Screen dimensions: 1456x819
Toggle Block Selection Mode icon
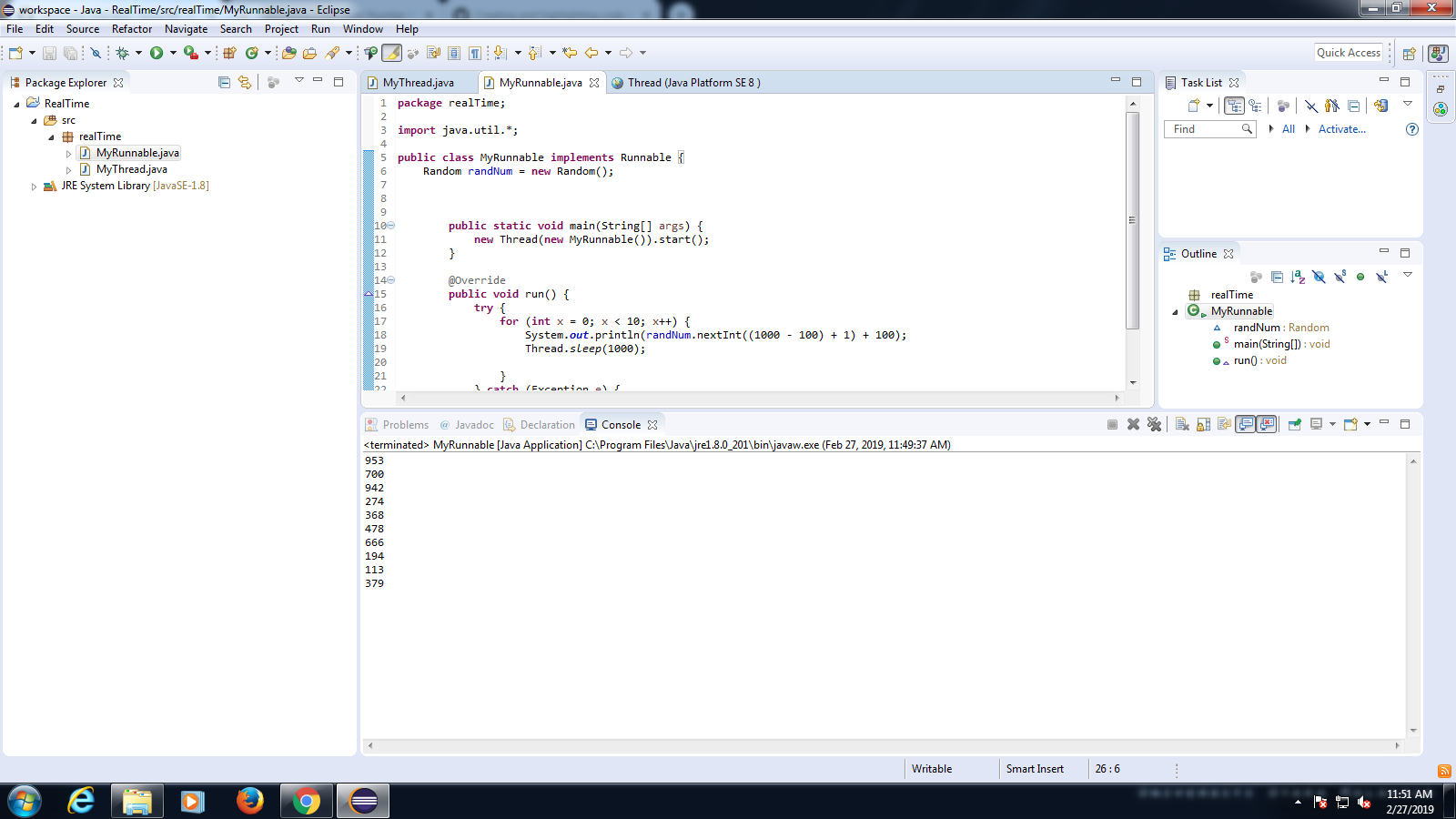pyautogui.click(x=454, y=53)
